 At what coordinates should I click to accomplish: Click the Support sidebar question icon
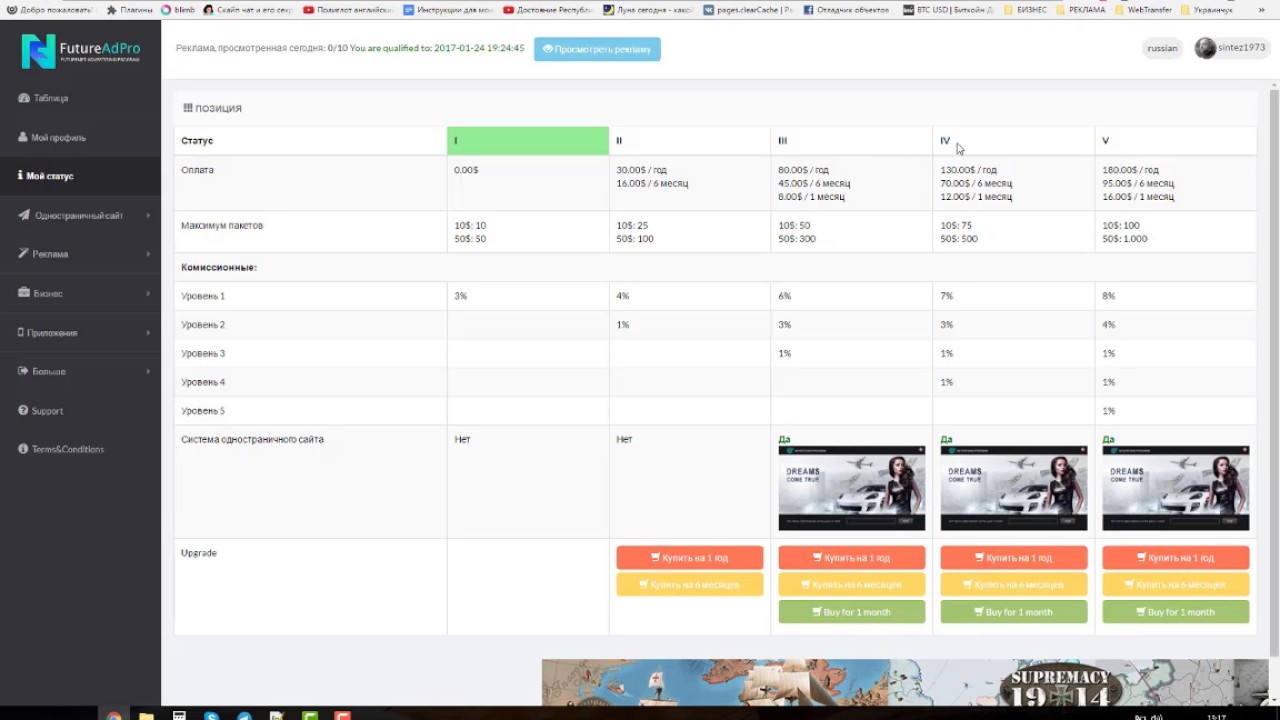coord(23,410)
